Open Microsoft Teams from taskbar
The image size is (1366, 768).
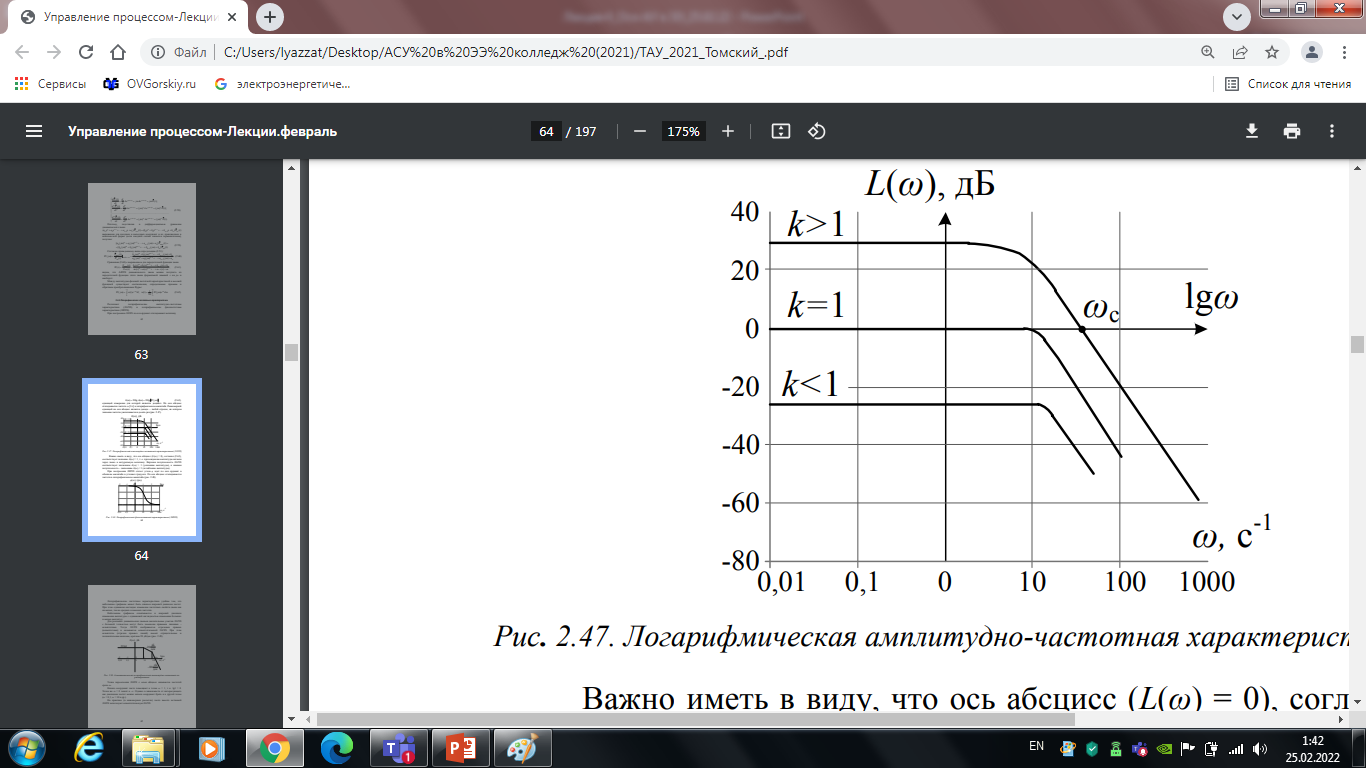click(x=399, y=747)
